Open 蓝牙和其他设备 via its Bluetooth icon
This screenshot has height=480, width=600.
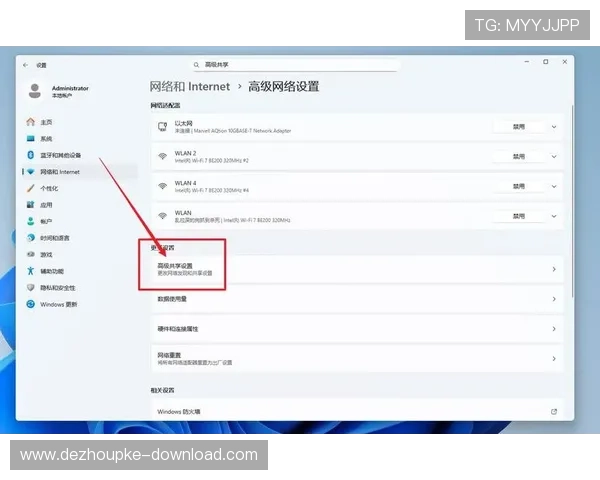[31, 155]
